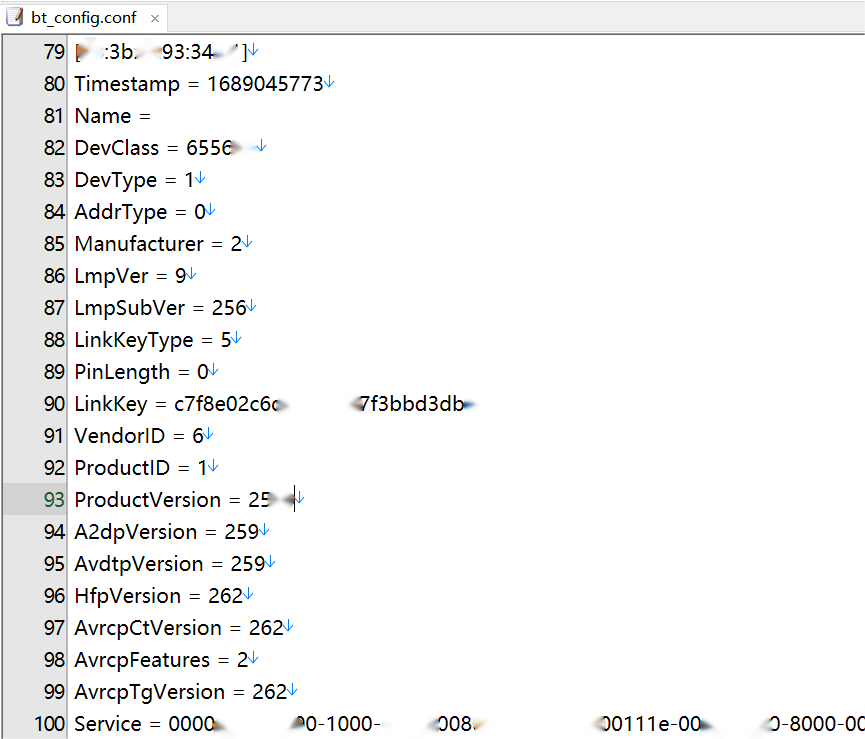Click the 'A2dpVersion = 259' line
The height and width of the screenshot is (739, 865).
click(x=167, y=532)
